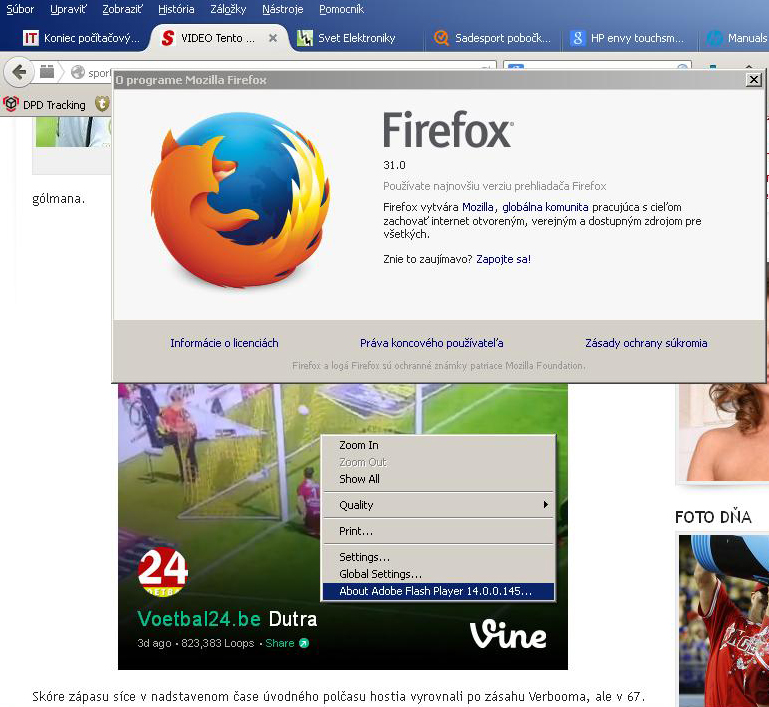Screen dimensions: 769x707
Task: Click the Google favicon on HP envy tab
Action: pos(578,38)
